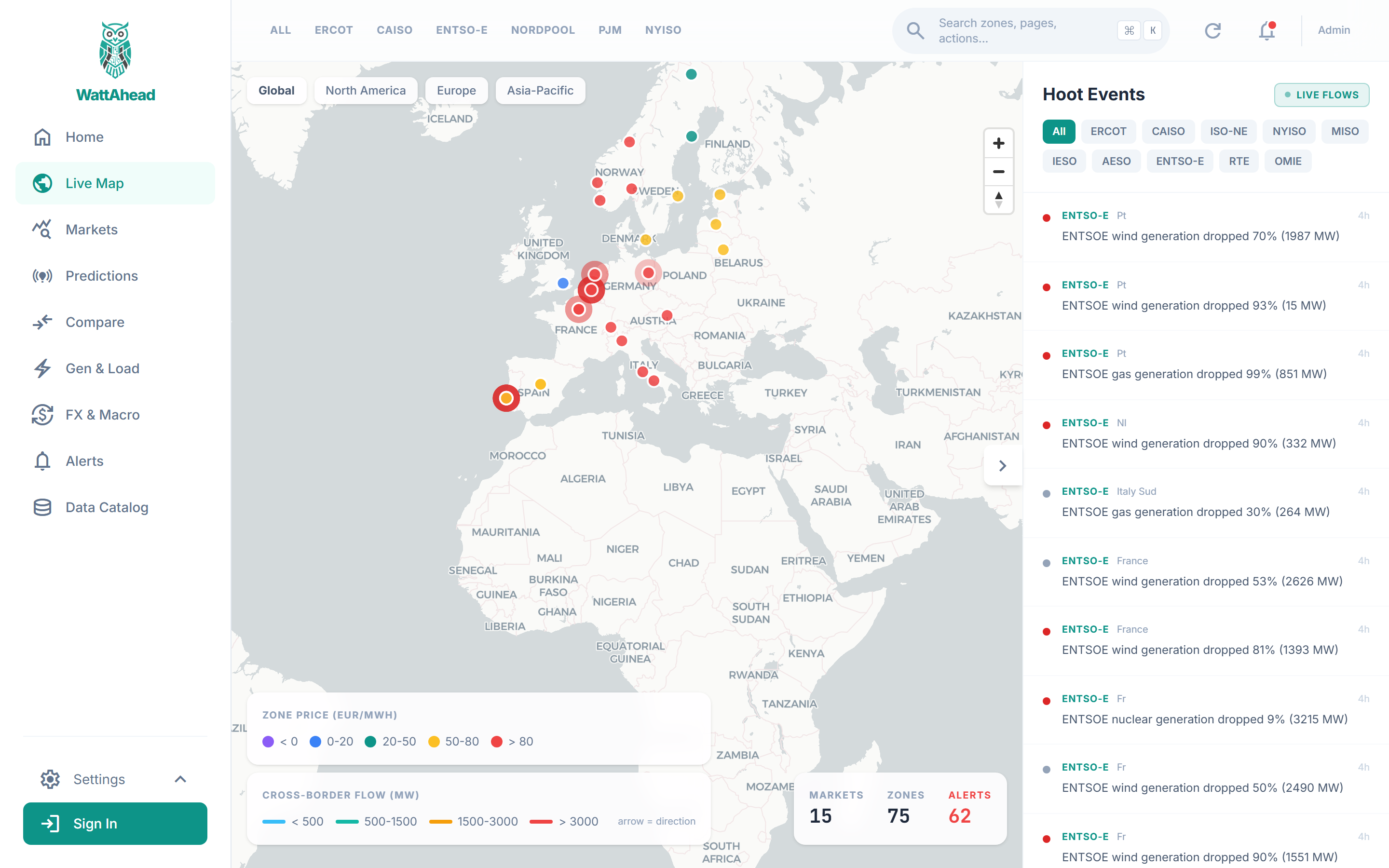Filter Hoot Events by OMIE
Image resolution: width=1389 pixels, height=868 pixels.
pyautogui.click(x=1288, y=162)
